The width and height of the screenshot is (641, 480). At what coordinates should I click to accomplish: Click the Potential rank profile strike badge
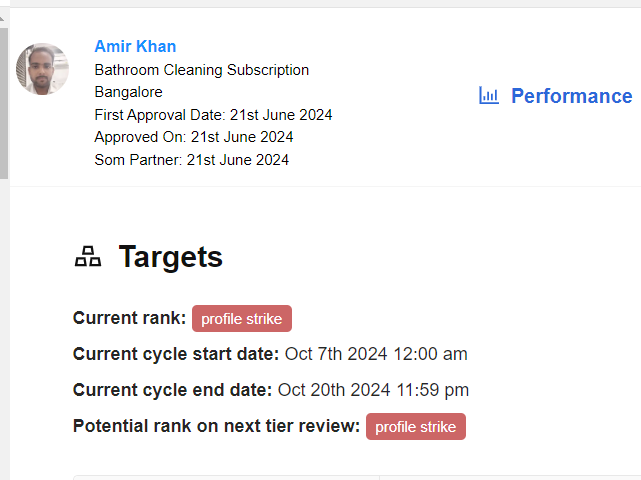[416, 427]
